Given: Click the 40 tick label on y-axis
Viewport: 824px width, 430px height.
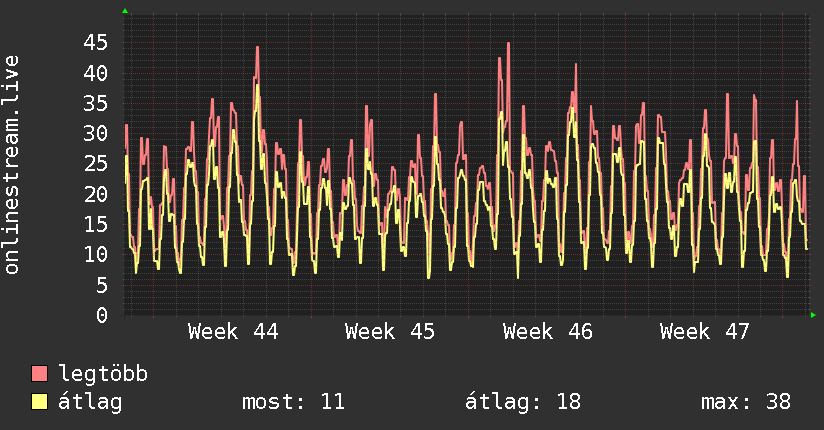Looking at the screenshot, I should tap(96, 73).
